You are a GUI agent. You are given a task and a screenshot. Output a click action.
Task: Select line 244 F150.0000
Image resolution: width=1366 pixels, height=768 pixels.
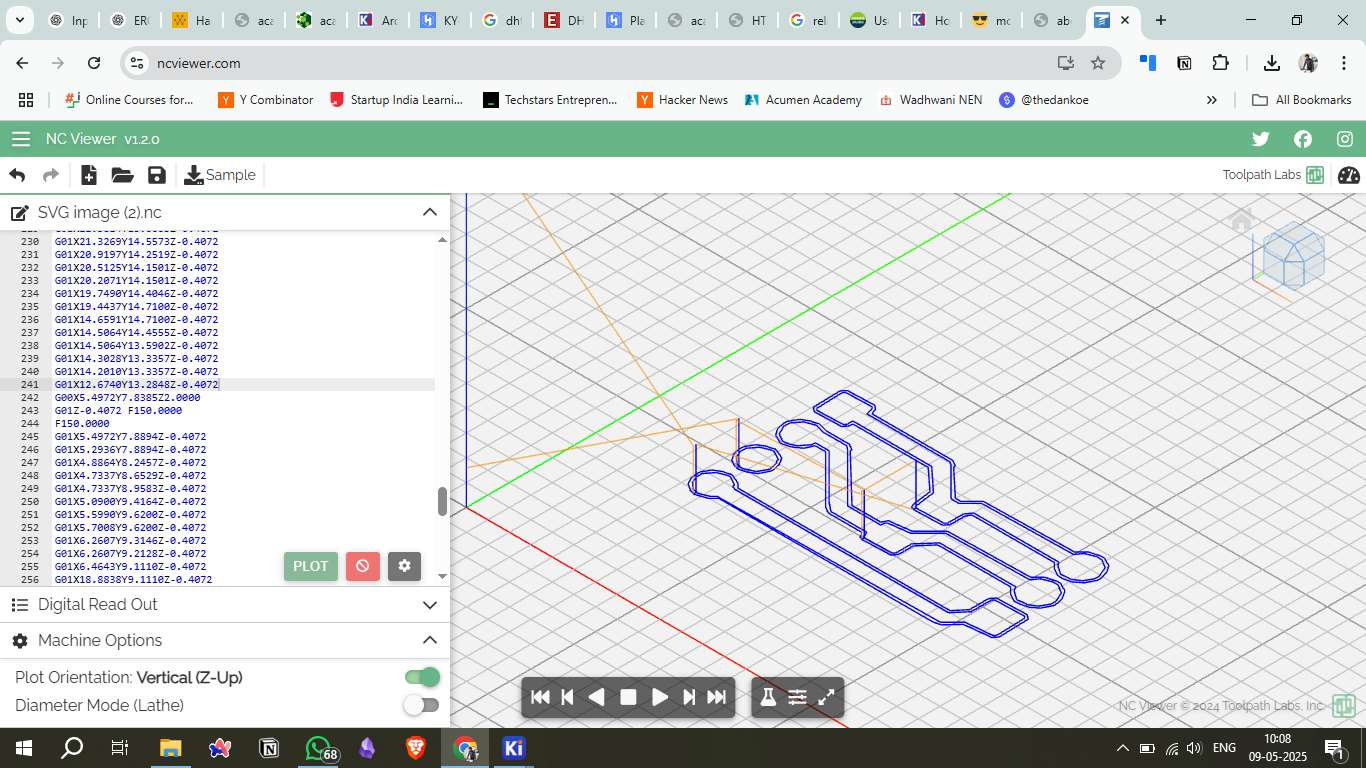point(82,423)
